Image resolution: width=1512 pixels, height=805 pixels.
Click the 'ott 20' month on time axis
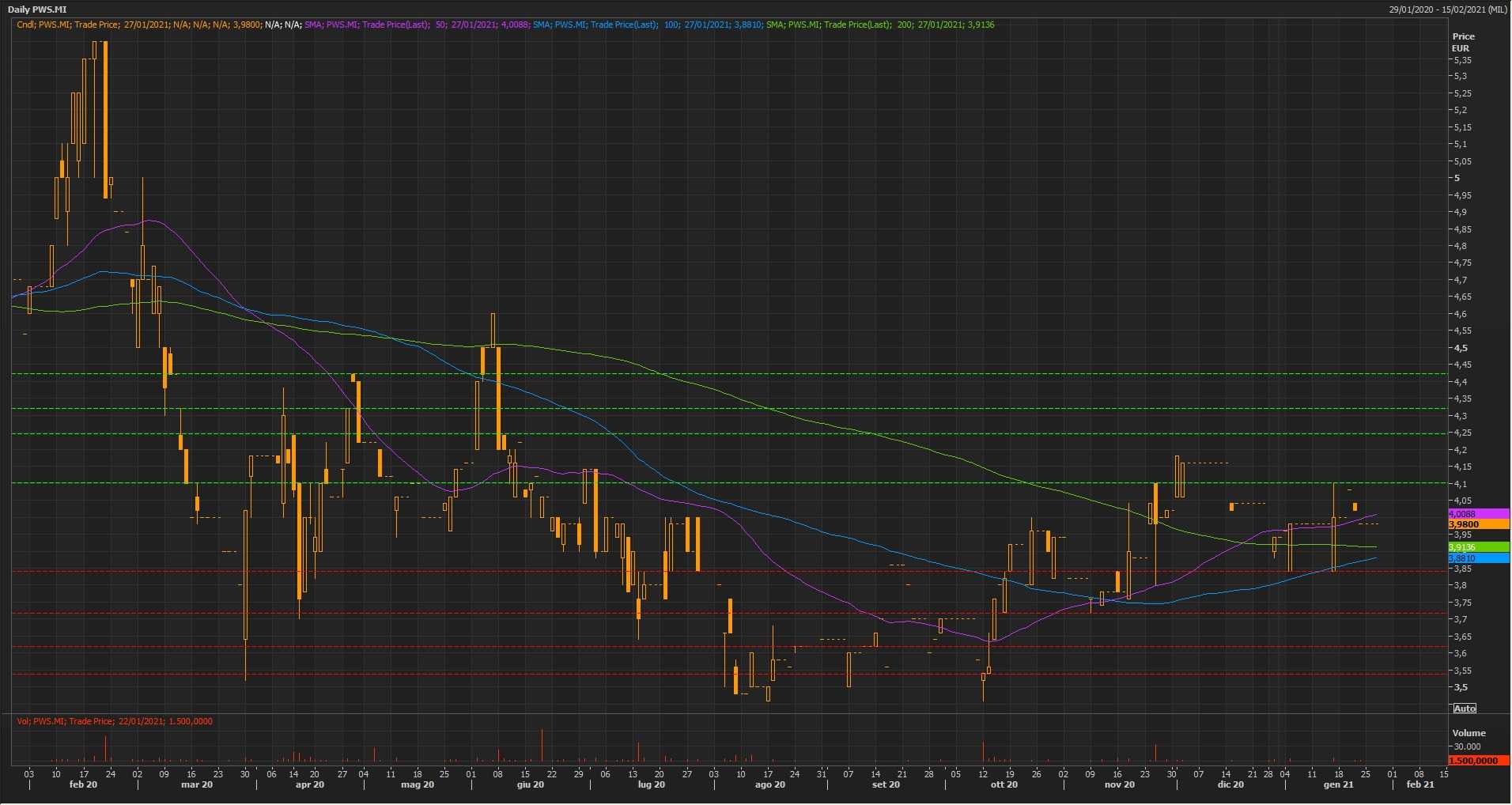pyautogui.click(x=1004, y=785)
